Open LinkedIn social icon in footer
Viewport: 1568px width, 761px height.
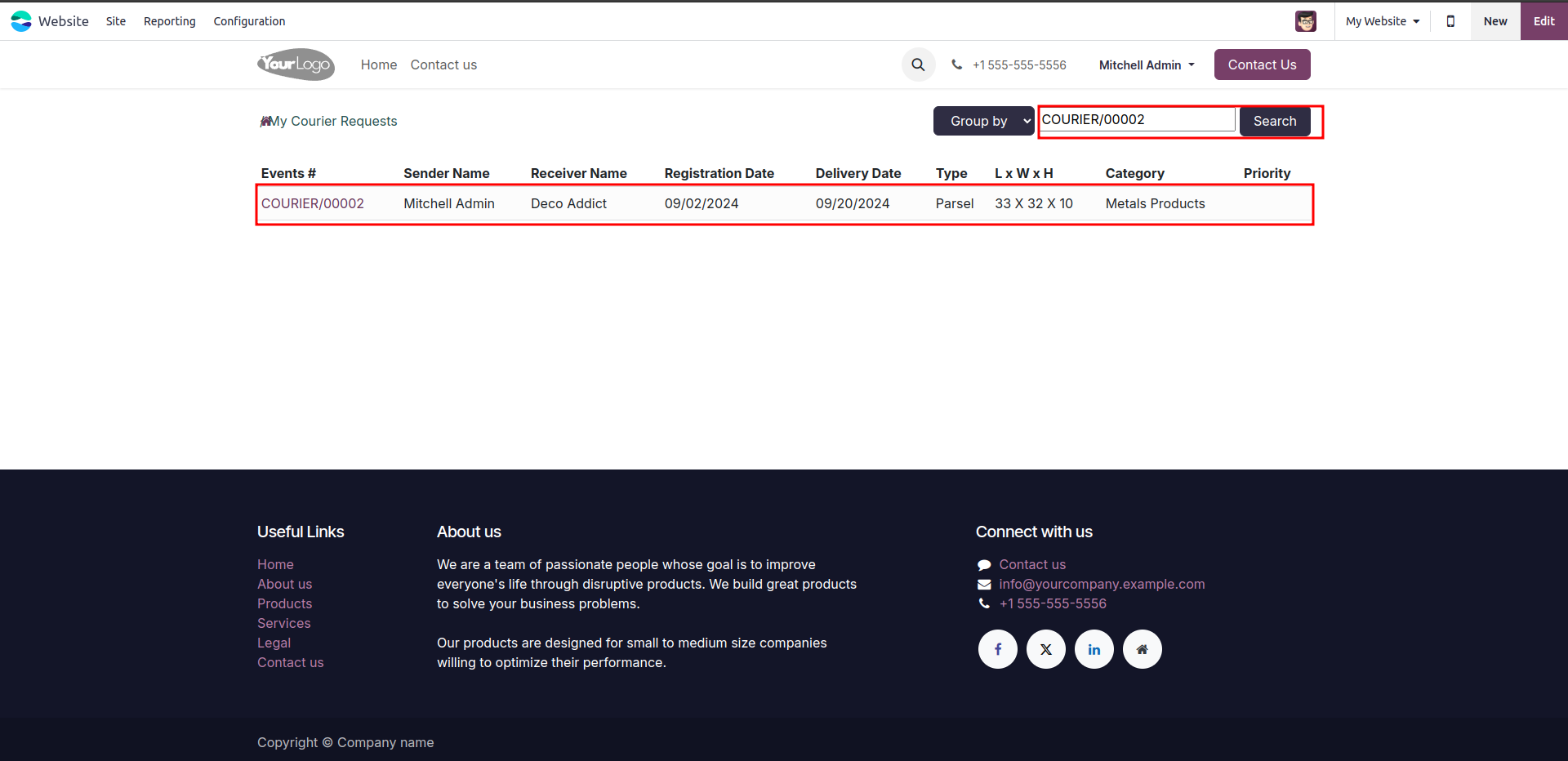coord(1094,649)
